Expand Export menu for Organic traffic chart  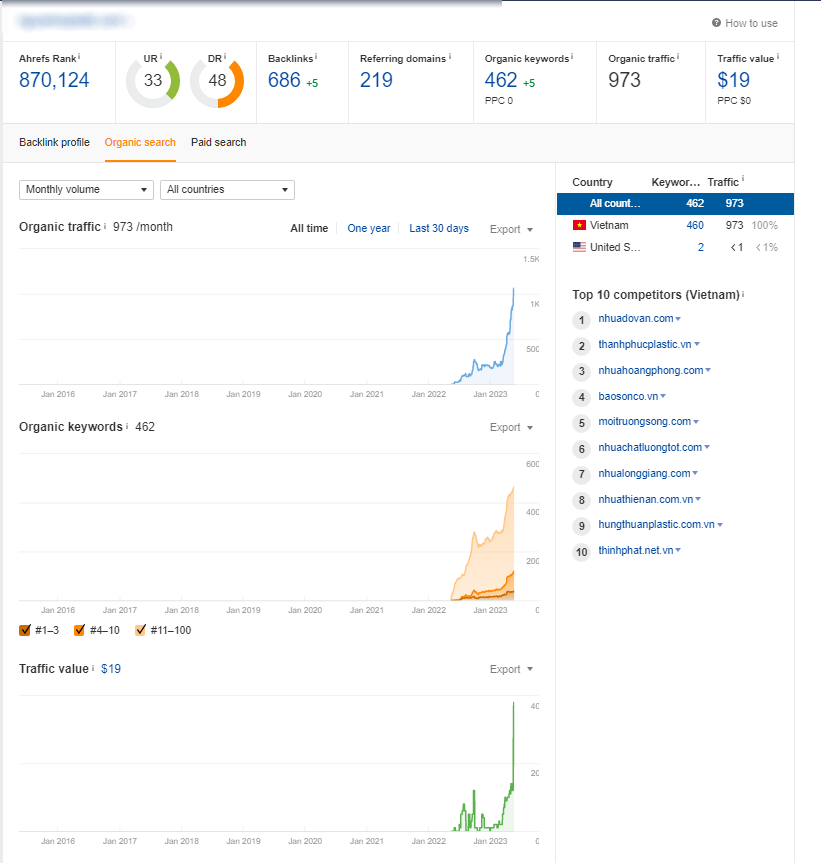coord(511,229)
